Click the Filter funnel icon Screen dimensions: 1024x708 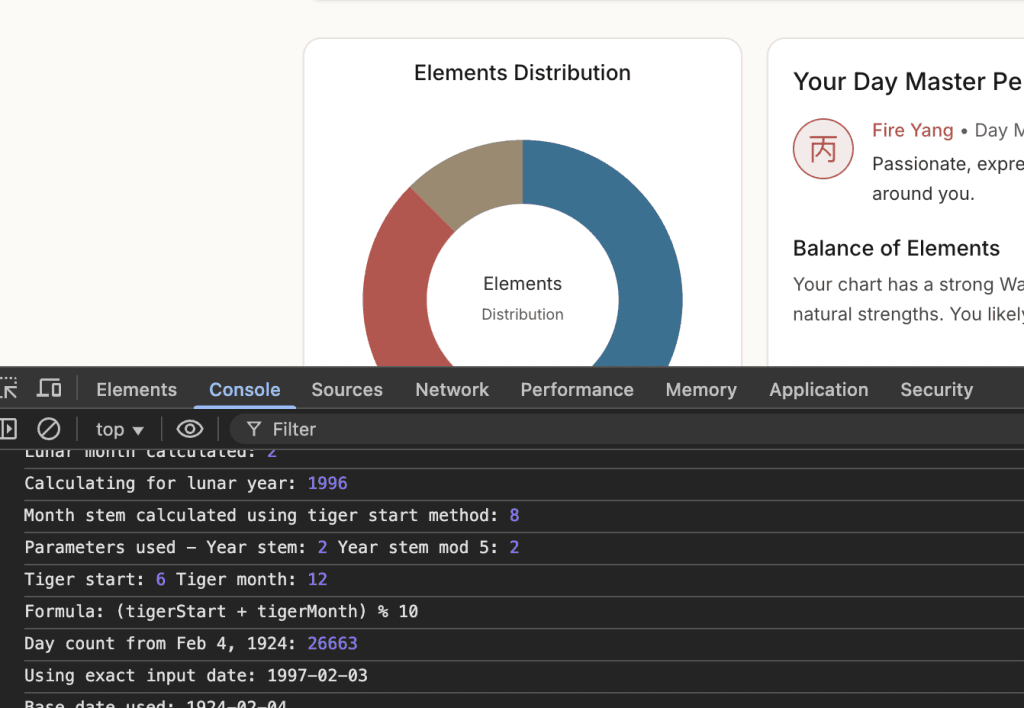[254, 429]
